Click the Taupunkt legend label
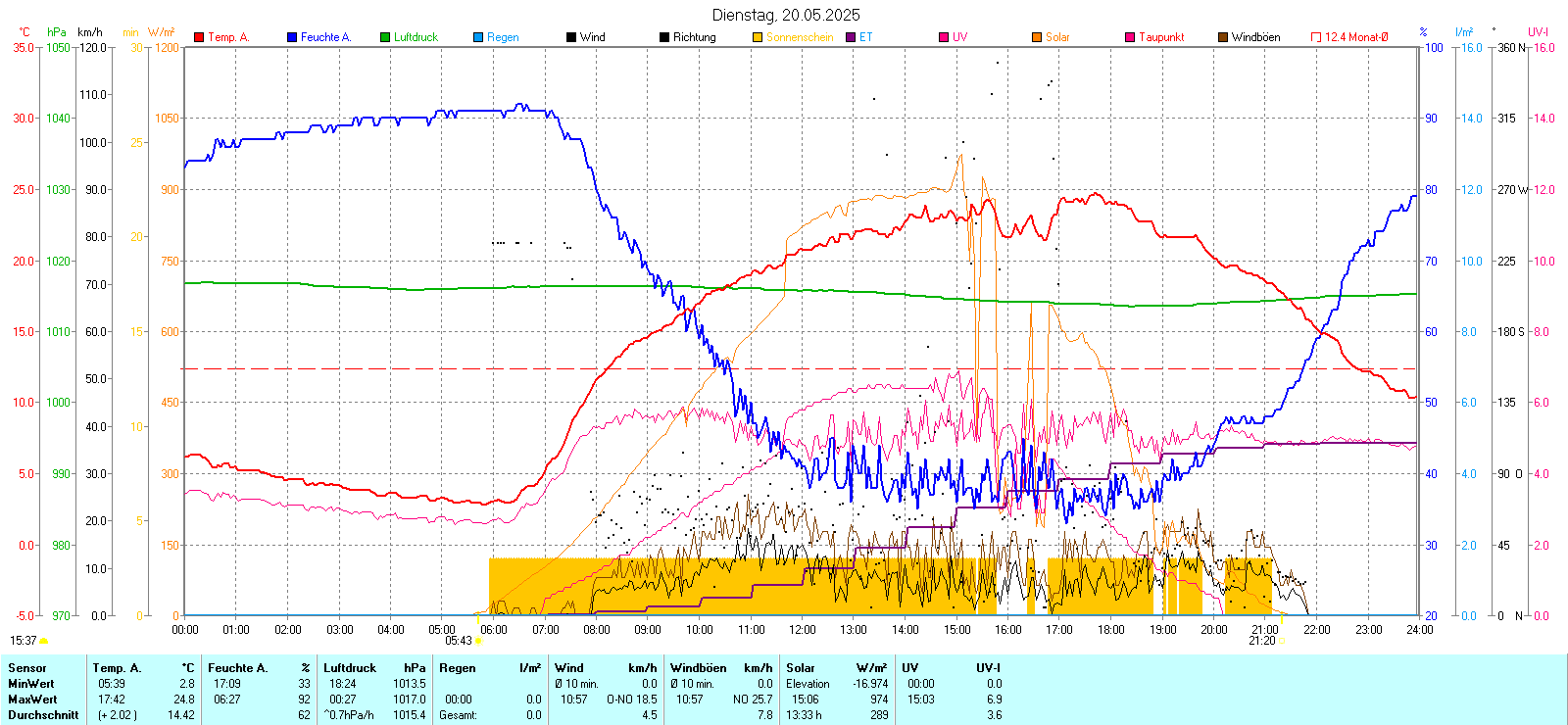Viewport: 1568px width, 725px height. tap(1161, 37)
